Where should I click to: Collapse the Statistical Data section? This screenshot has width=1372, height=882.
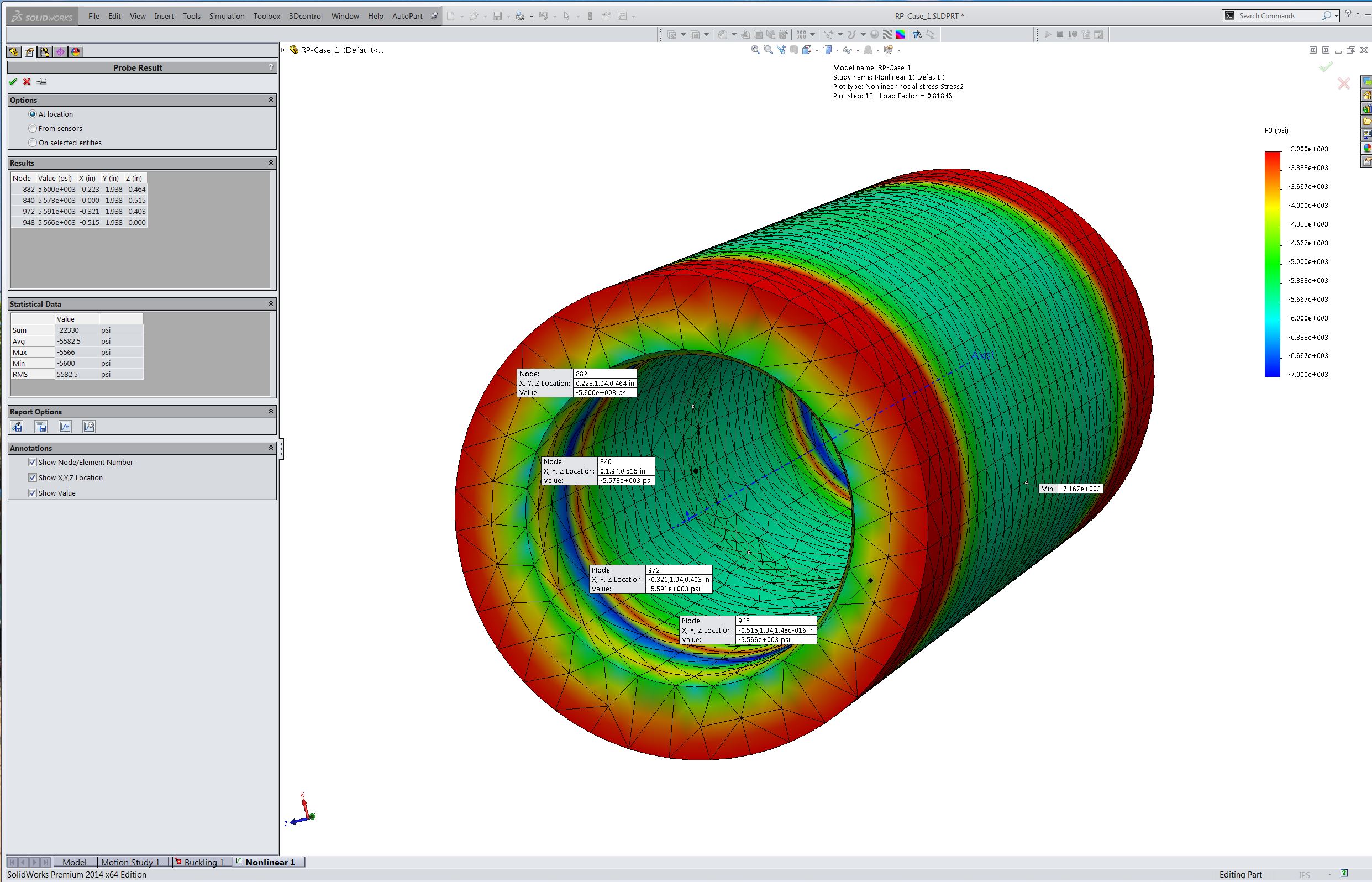pyautogui.click(x=271, y=303)
